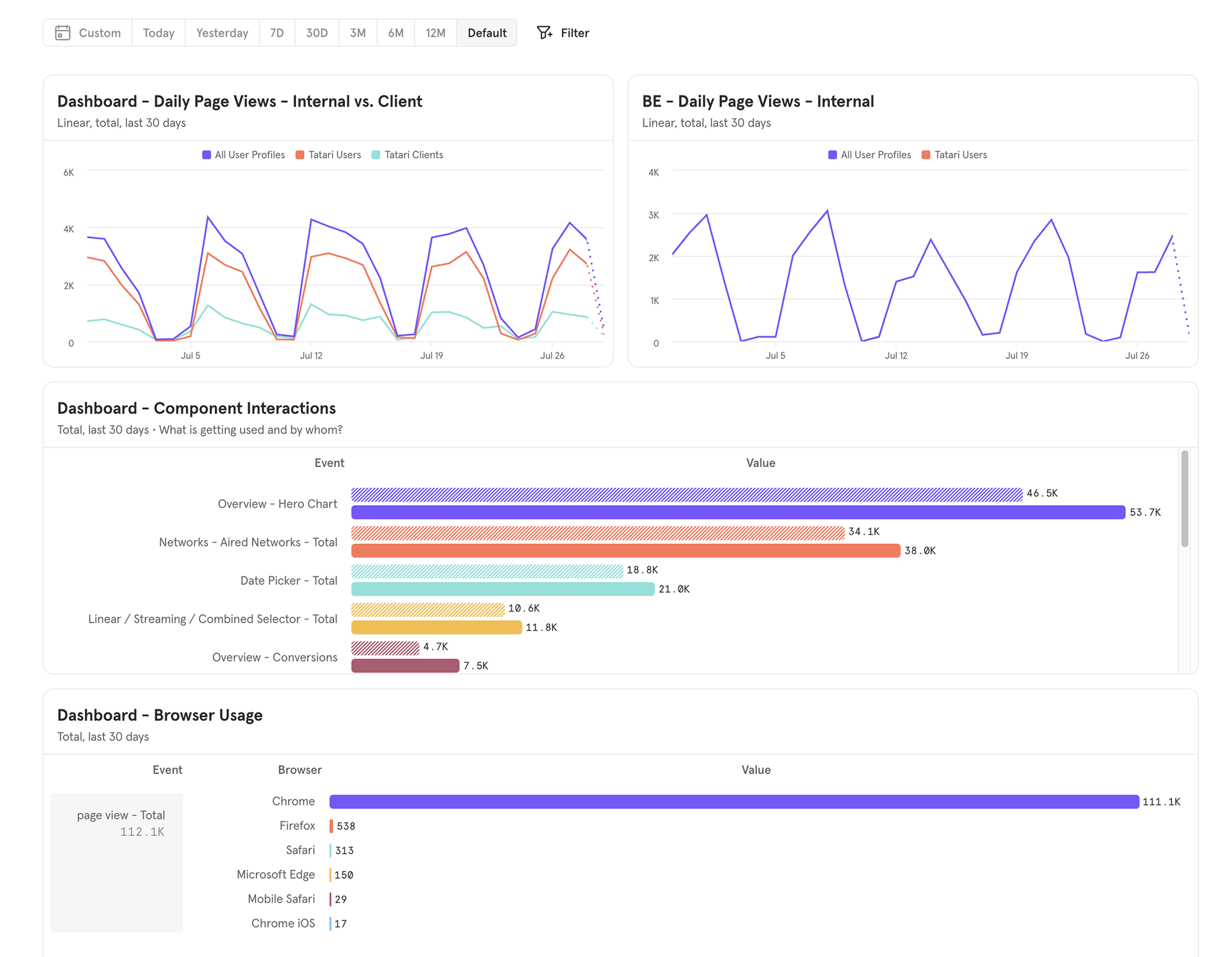
Task: Choose the Today range option
Action: [x=158, y=33]
